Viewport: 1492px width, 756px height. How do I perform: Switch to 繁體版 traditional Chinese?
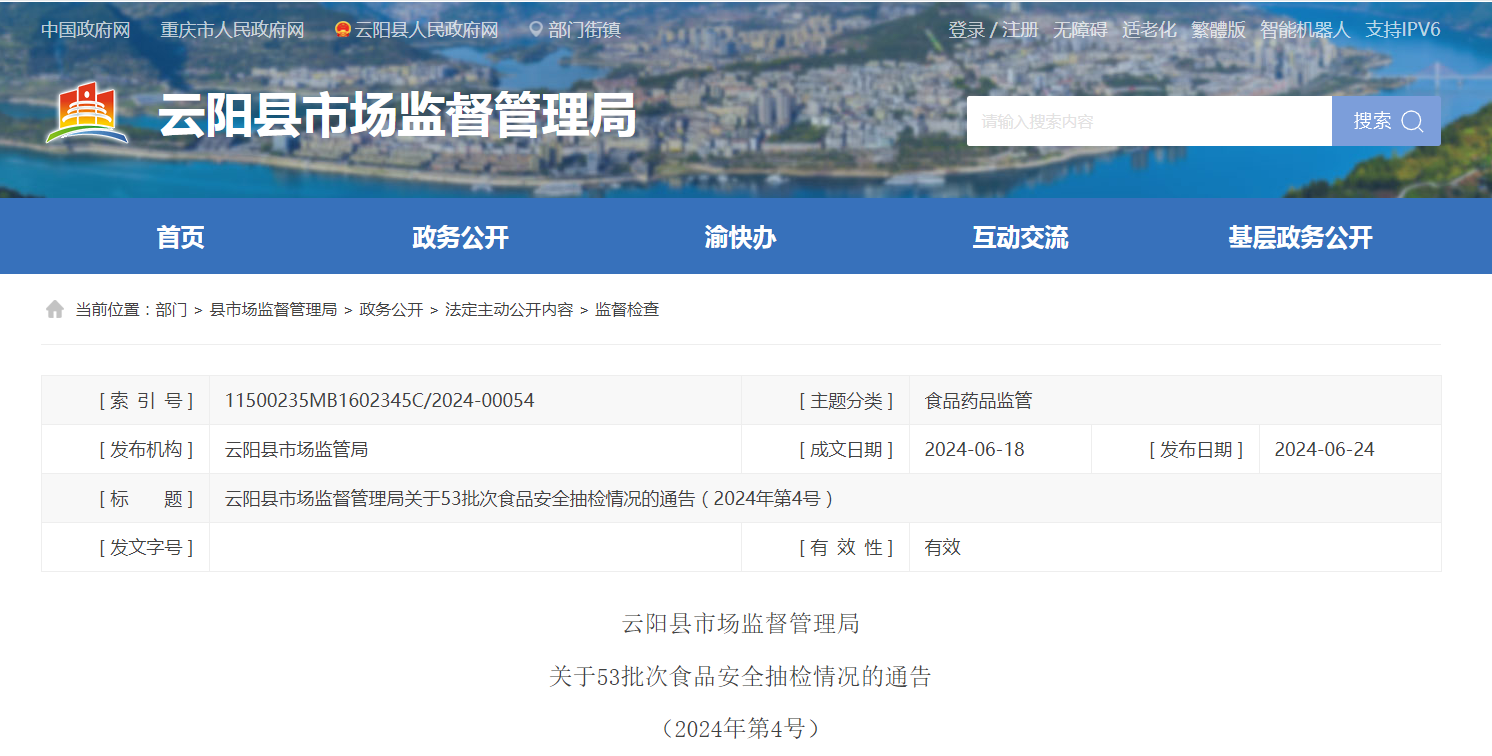point(1218,30)
